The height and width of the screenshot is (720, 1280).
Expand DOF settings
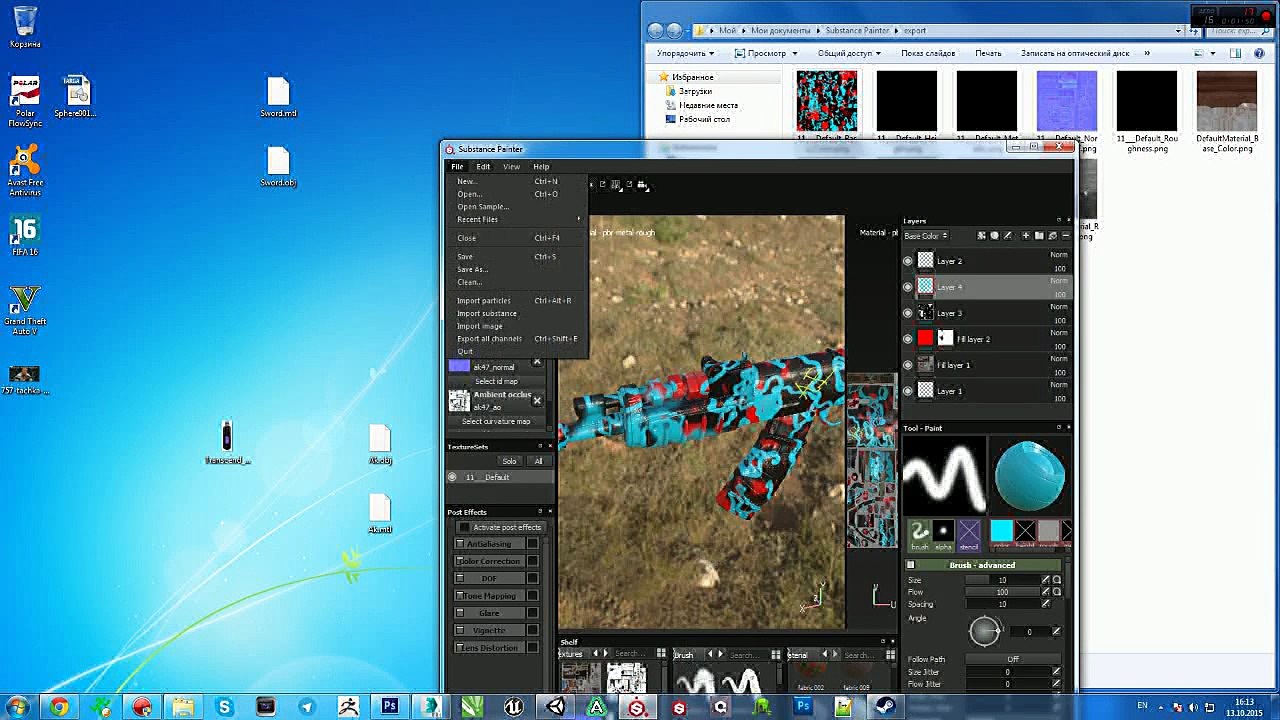[460, 578]
